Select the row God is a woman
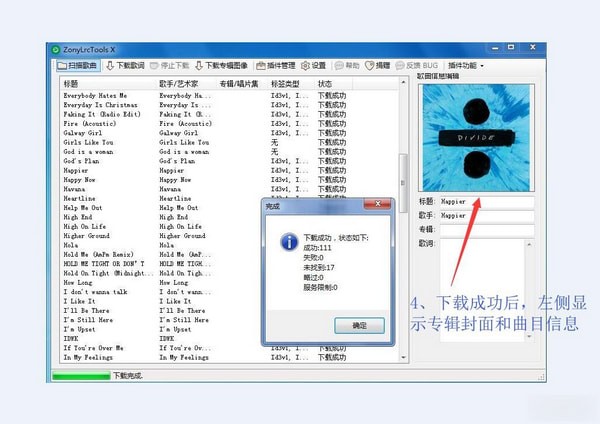 230,152
